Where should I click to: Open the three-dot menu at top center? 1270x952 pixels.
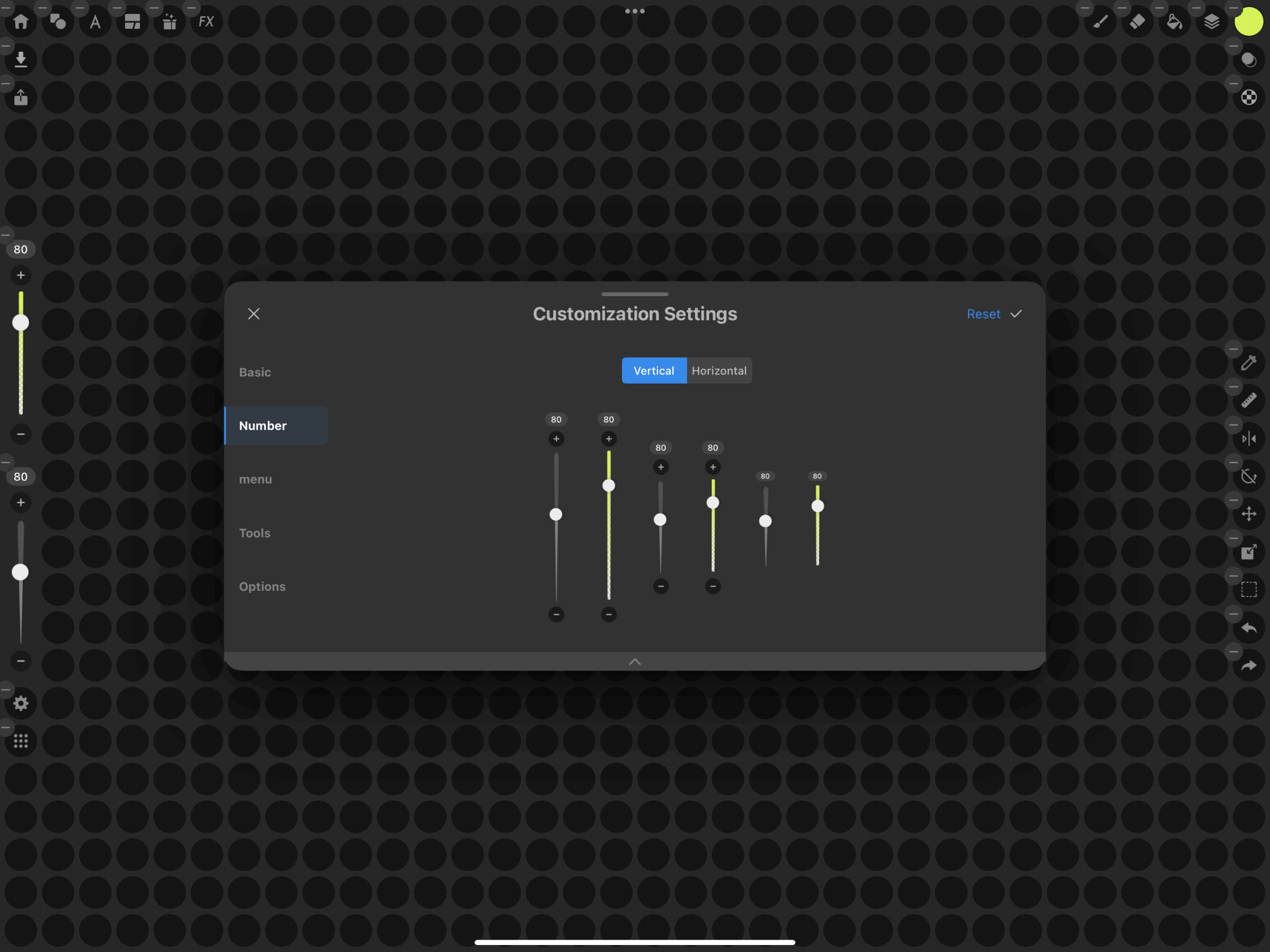coord(635,11)
